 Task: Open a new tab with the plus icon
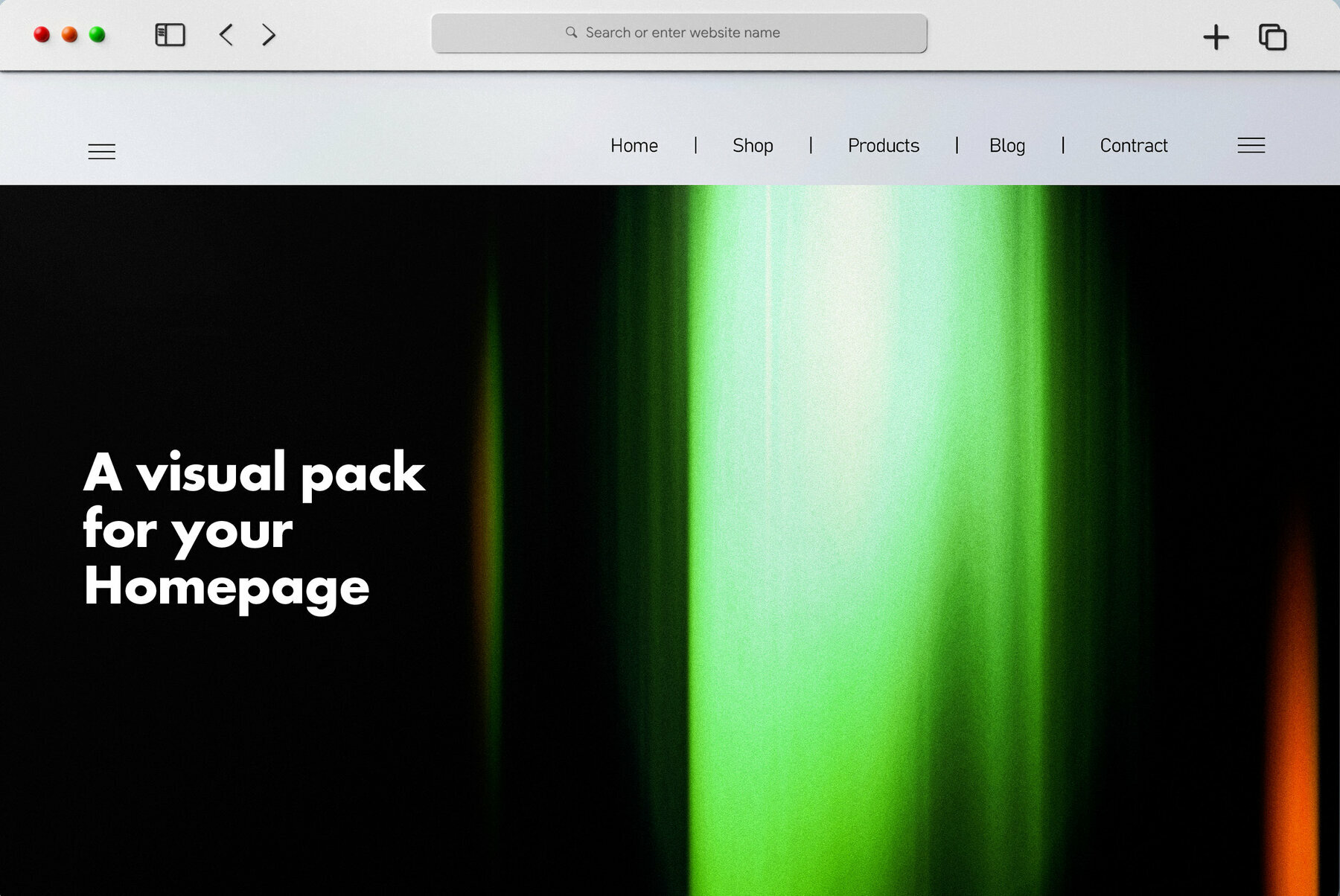coord(1216,36)
